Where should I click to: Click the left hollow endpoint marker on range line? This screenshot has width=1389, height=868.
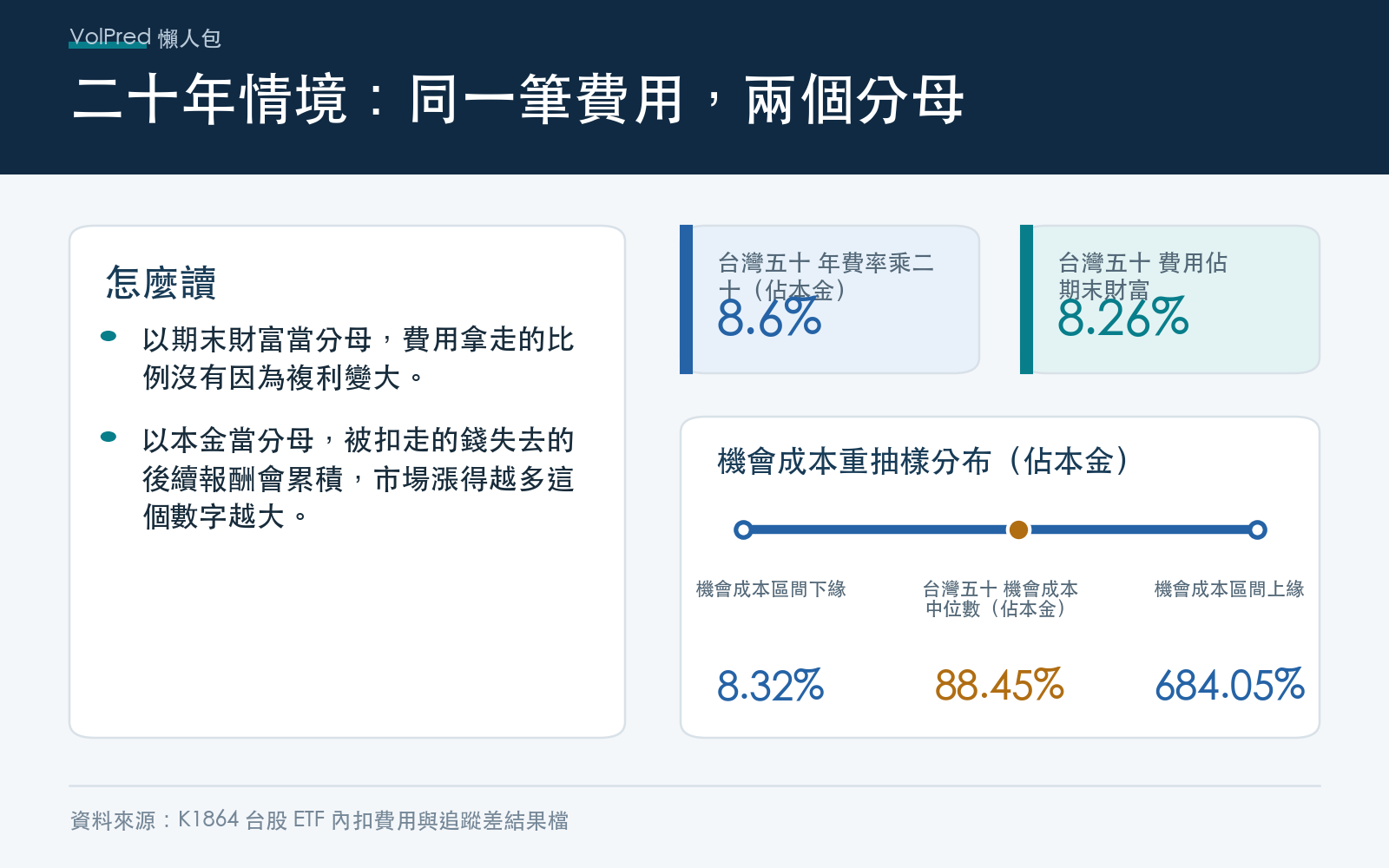click(x=743, y=529)
